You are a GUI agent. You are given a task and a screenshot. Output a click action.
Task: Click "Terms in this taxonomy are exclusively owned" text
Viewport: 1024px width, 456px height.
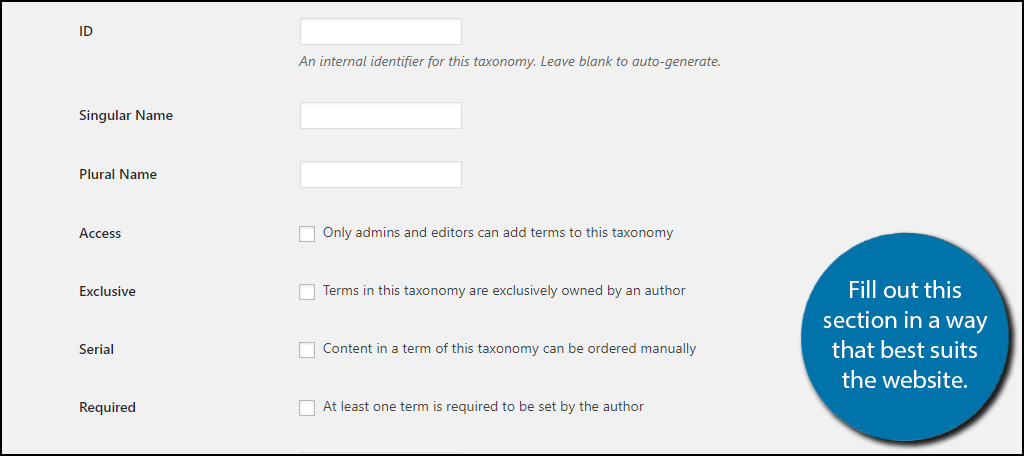(504, 291)
